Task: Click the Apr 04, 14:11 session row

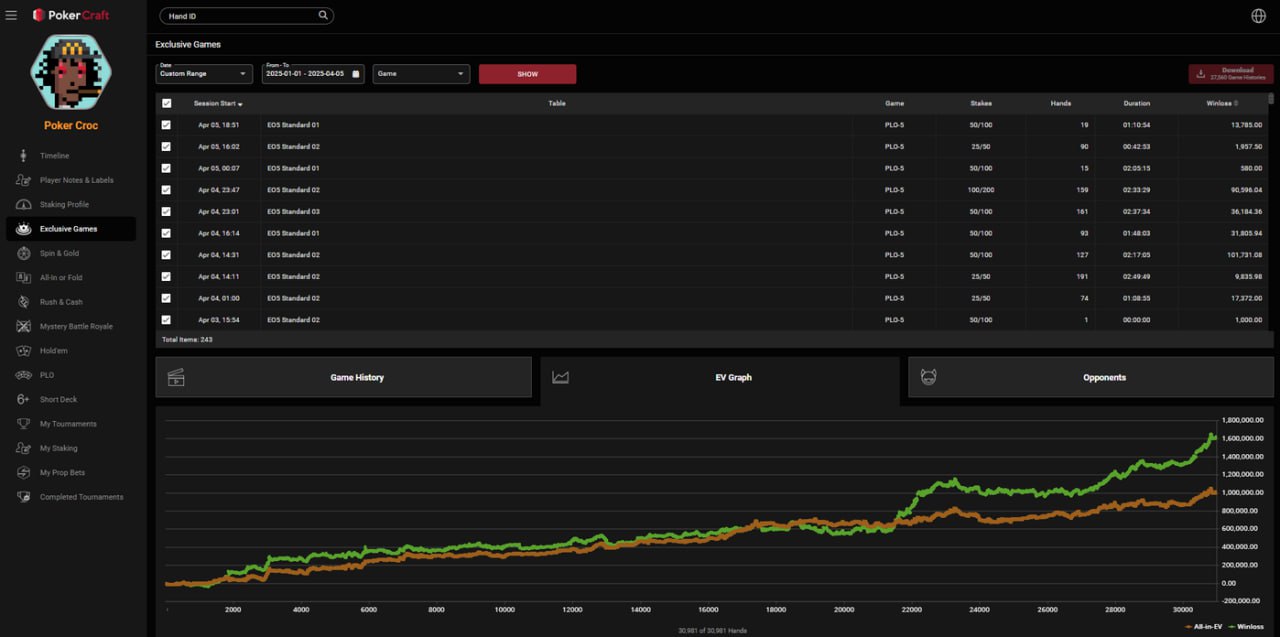Action: (712, 277)
